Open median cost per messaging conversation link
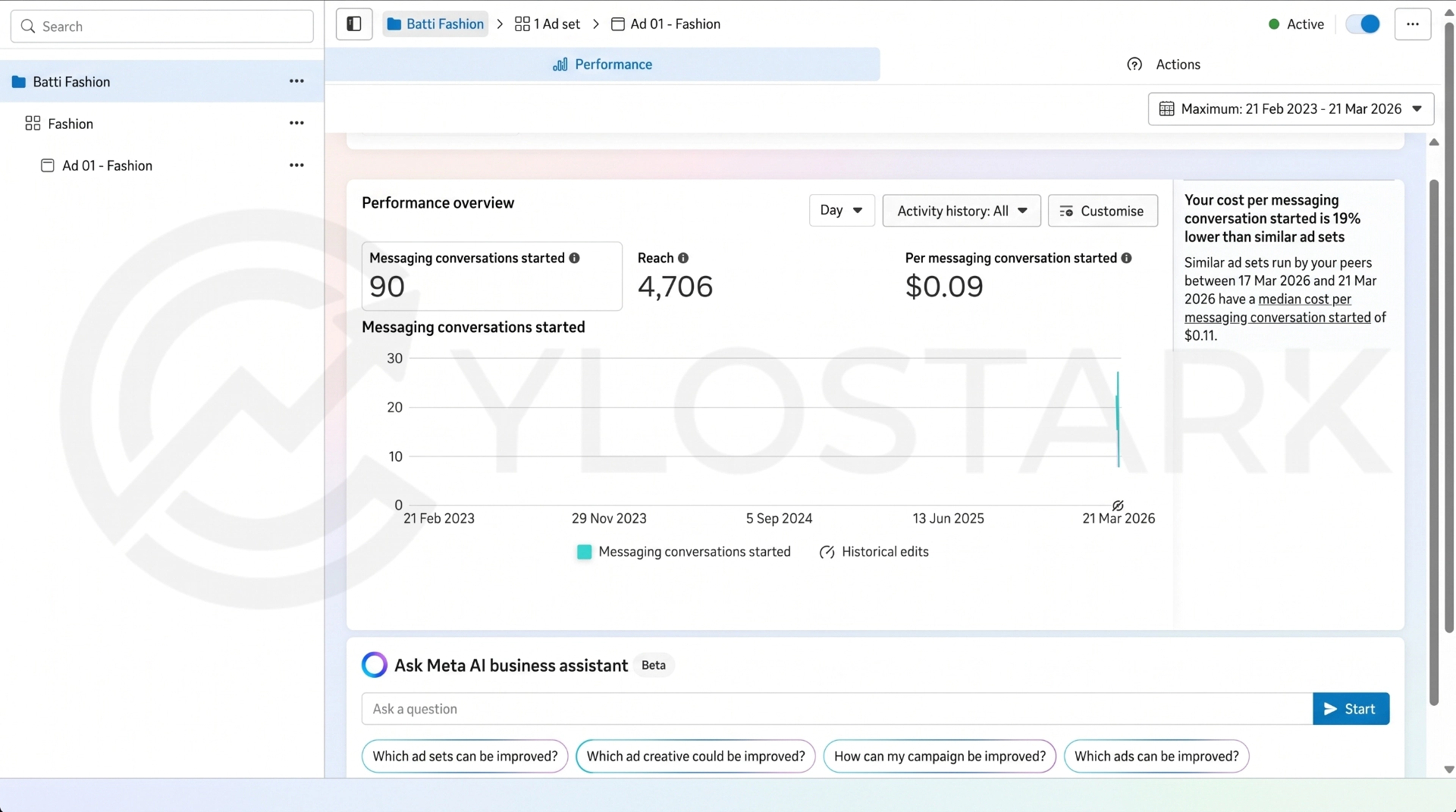The image size is (1456, 812). pos(1278,309)
